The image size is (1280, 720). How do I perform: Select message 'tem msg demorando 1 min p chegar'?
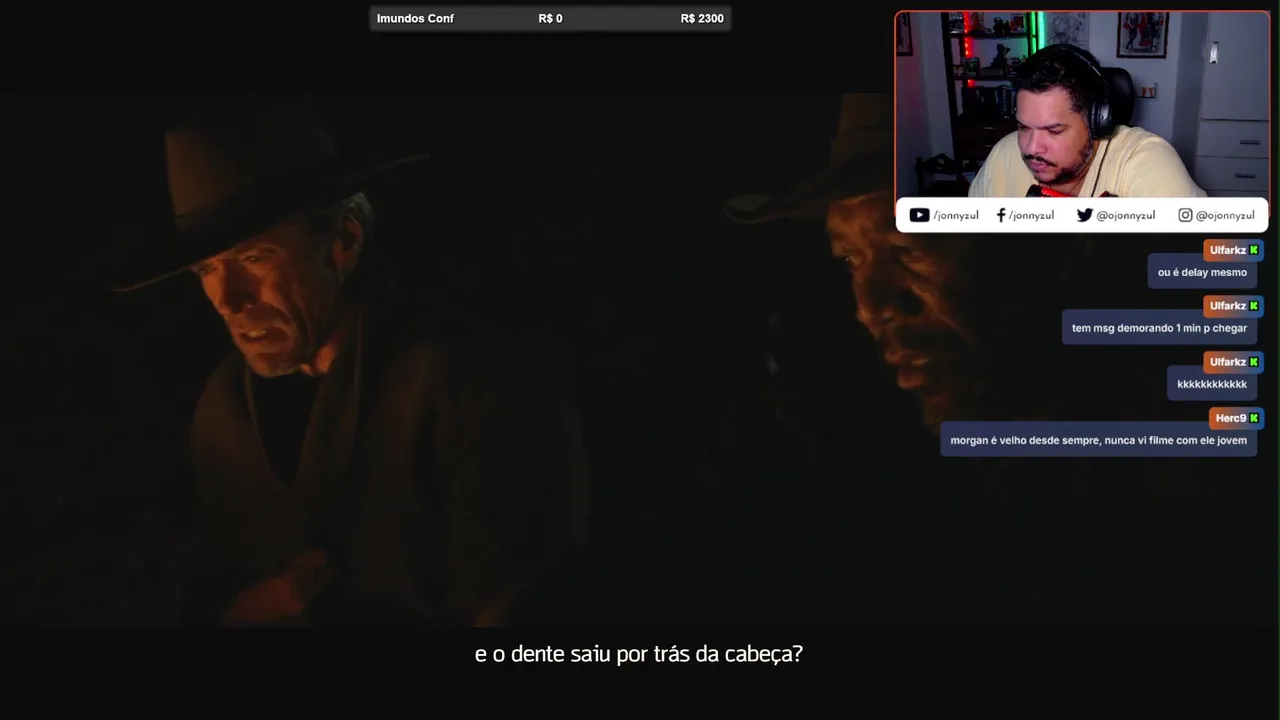pos(1159,328)
